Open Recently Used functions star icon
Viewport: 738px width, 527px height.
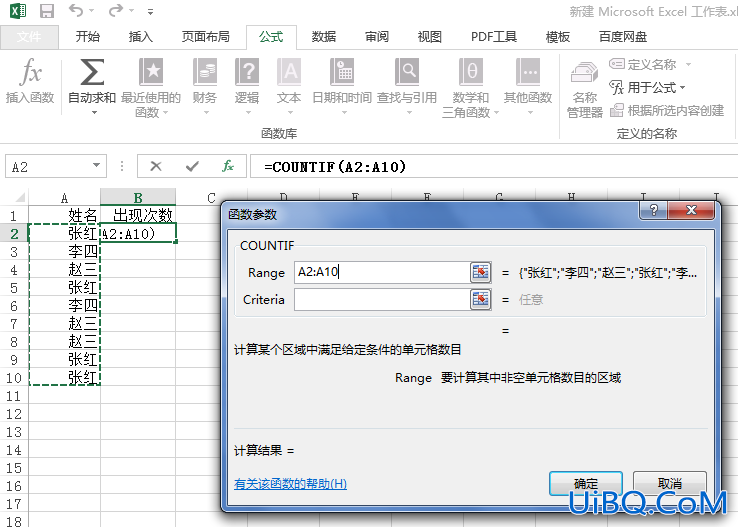[151, 72]
